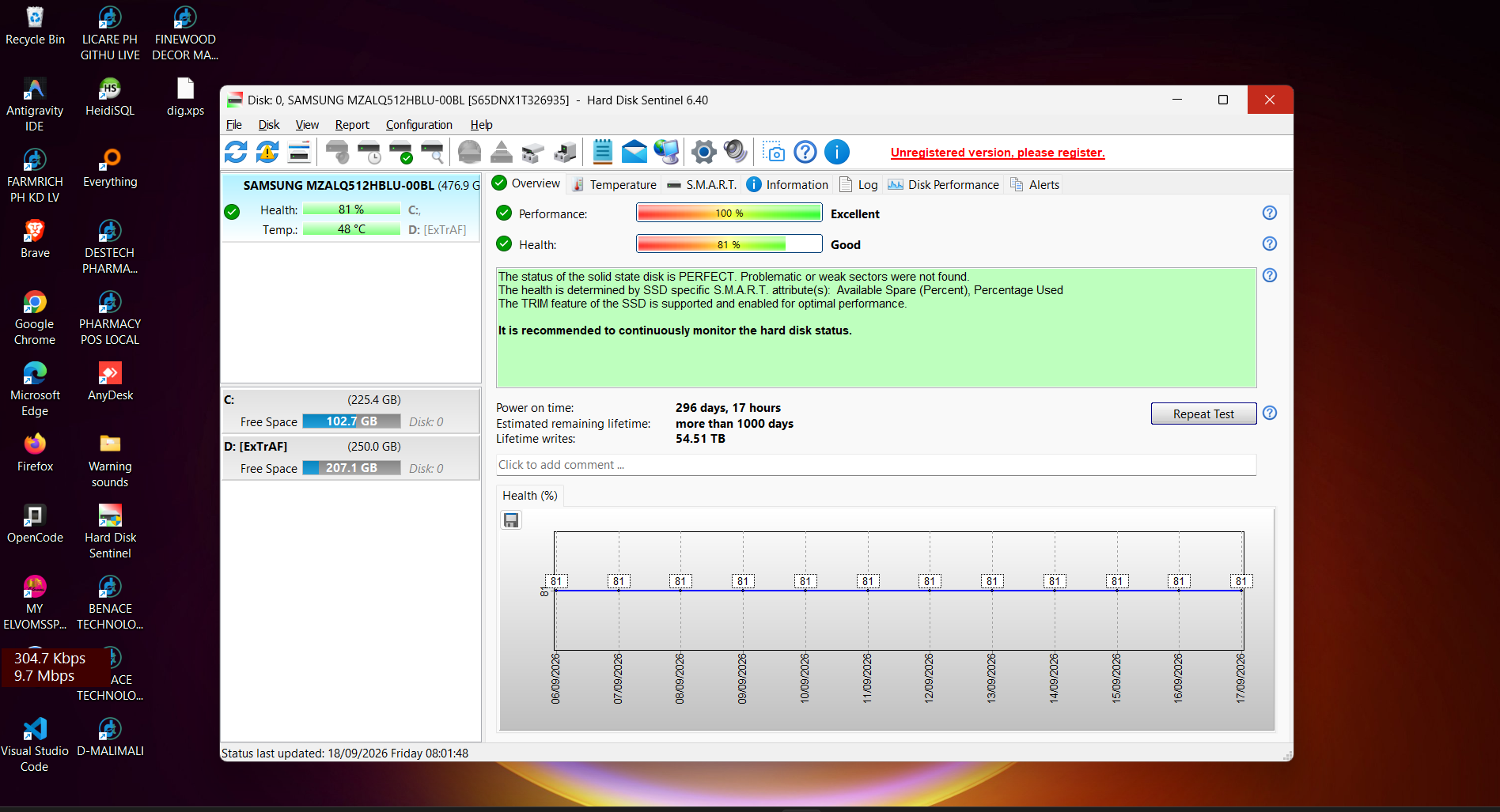Screen dimensions: 1500x812
Task: Switch to the Log tab
Action: [x=858, y=185]
